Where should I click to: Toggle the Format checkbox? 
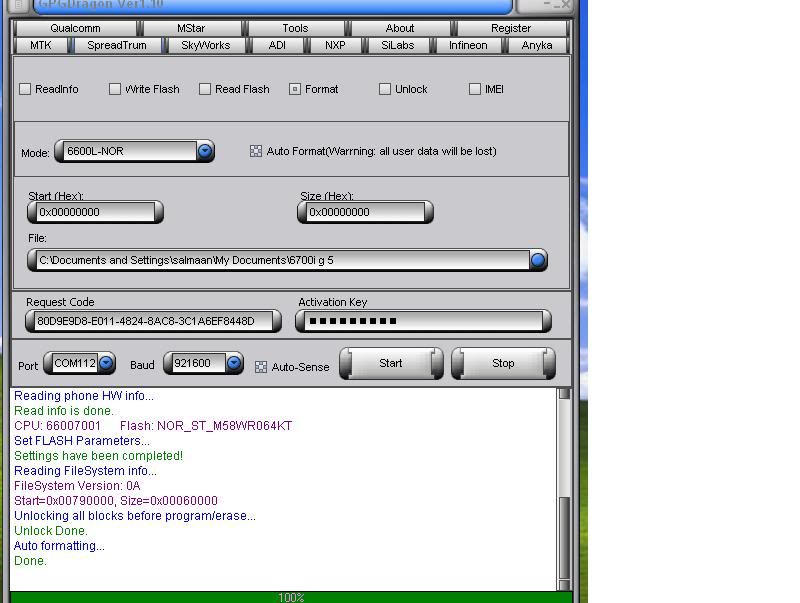[x=295, y=89]
